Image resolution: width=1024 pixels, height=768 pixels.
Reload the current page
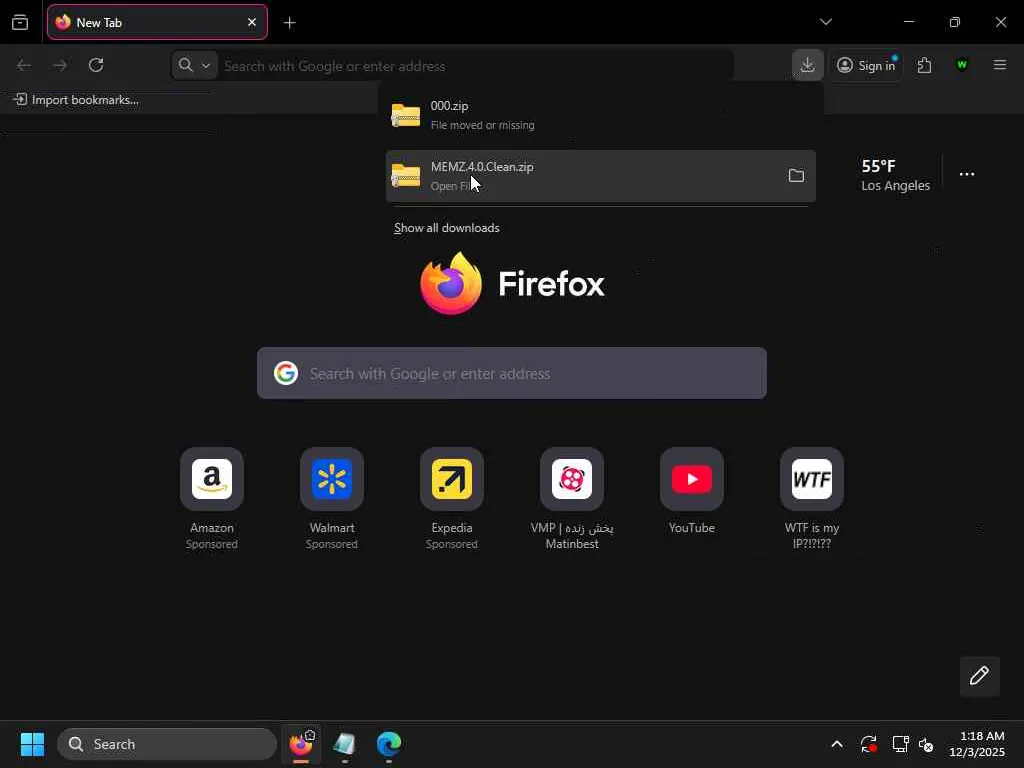tap(96, 65)
